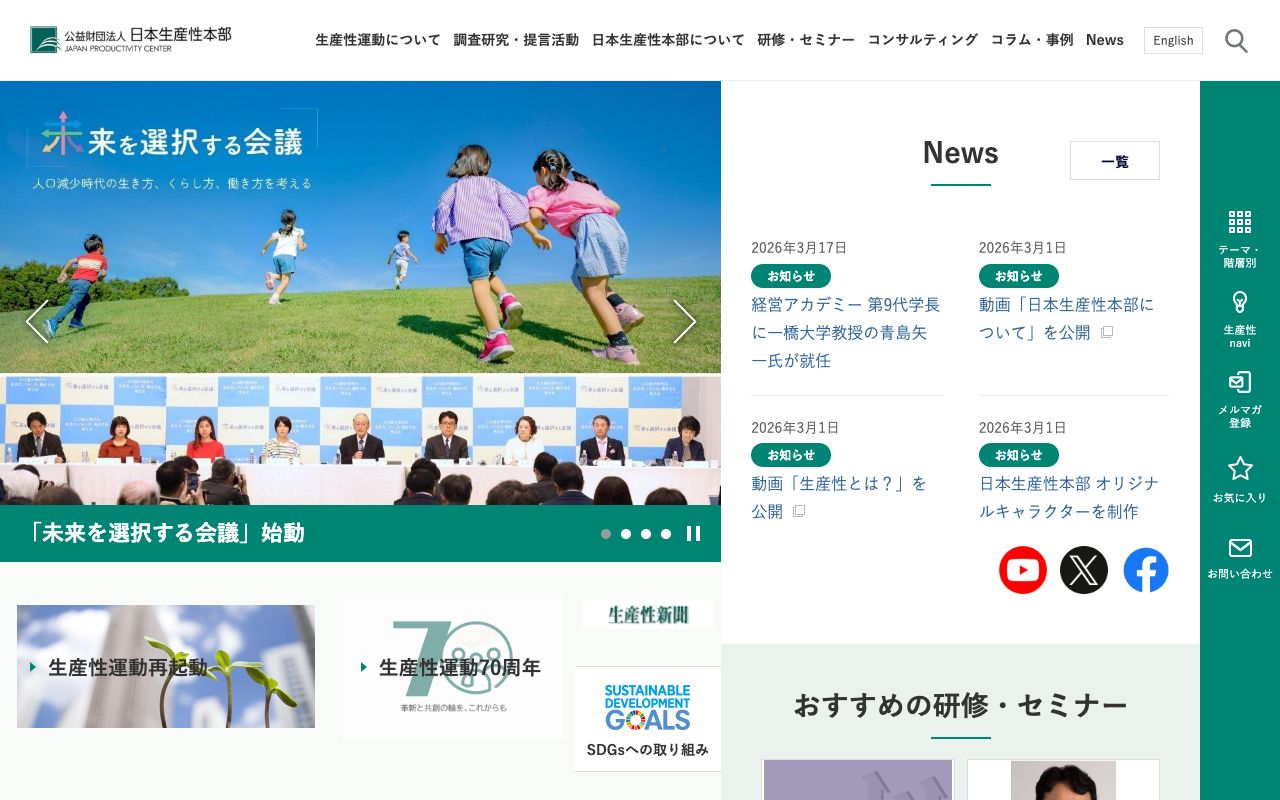
Task: Open the site search magnifier icon
Action: coord(1236,41)
